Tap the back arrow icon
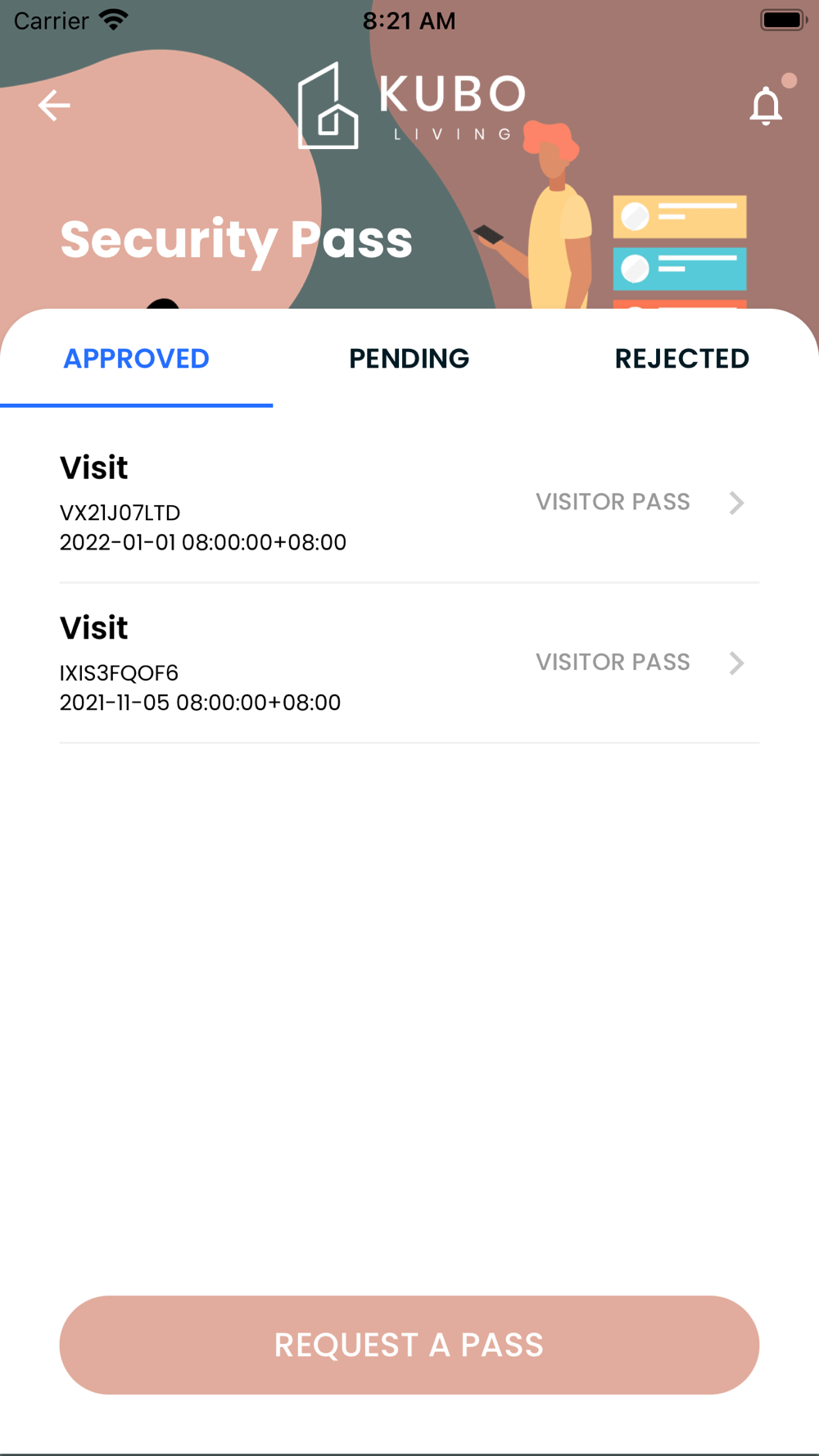 [x=54, y=106]
